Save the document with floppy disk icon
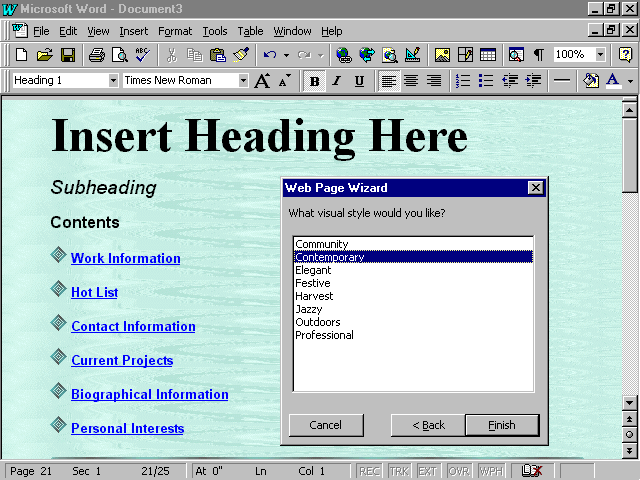The image size is (640, 480). coord(68,54)
